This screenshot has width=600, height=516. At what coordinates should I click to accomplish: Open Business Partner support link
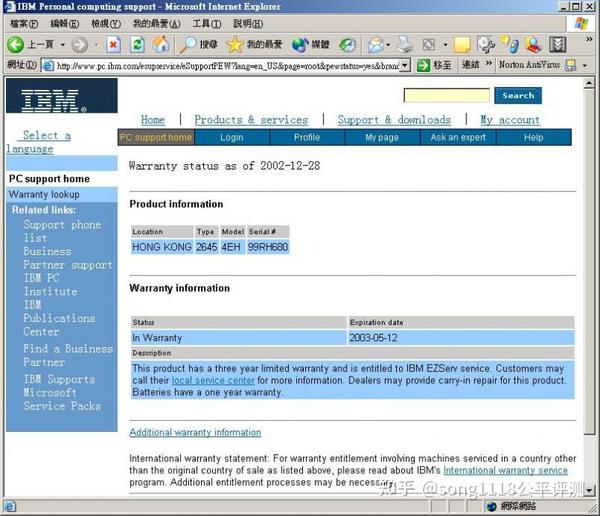[68, 258]
